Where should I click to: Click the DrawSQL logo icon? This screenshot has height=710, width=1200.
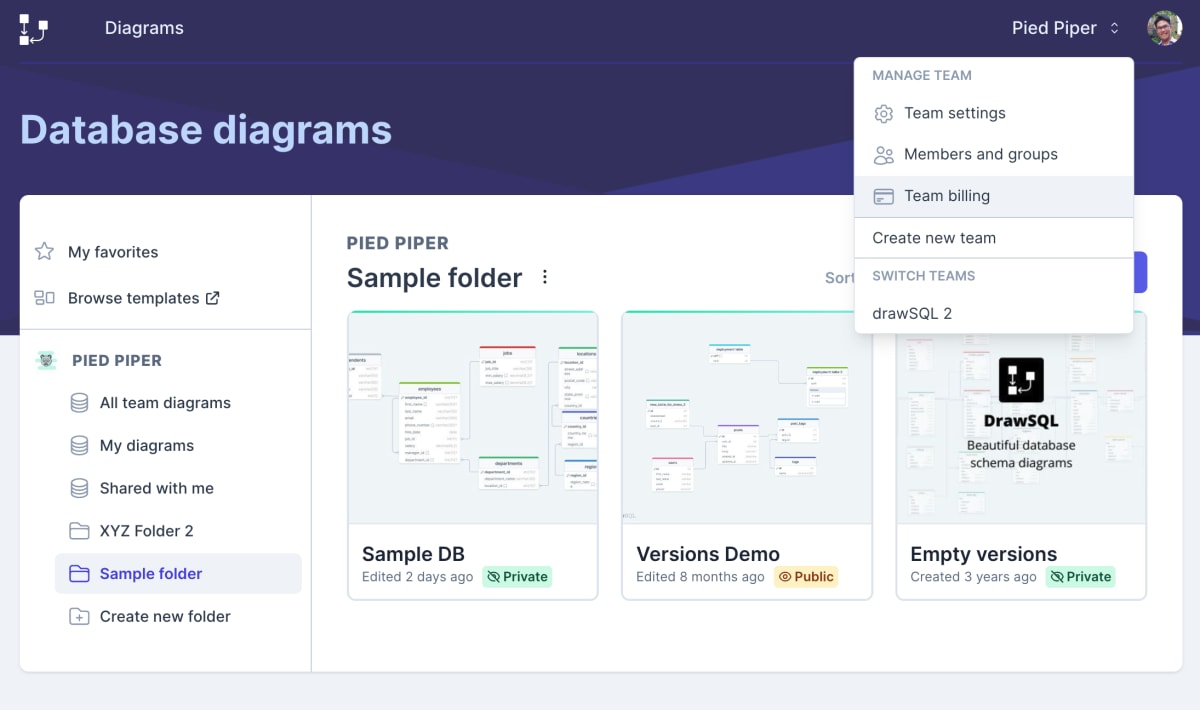coord(33,29)
